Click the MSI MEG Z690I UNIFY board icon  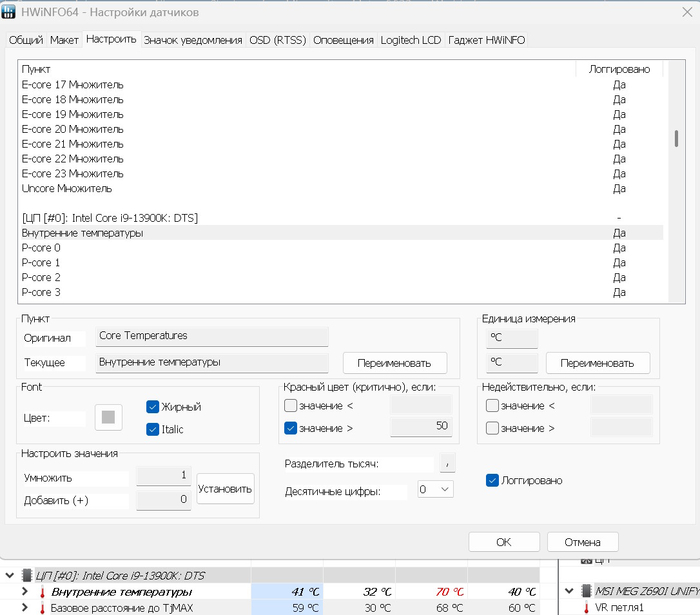click(x=586, y=591)
